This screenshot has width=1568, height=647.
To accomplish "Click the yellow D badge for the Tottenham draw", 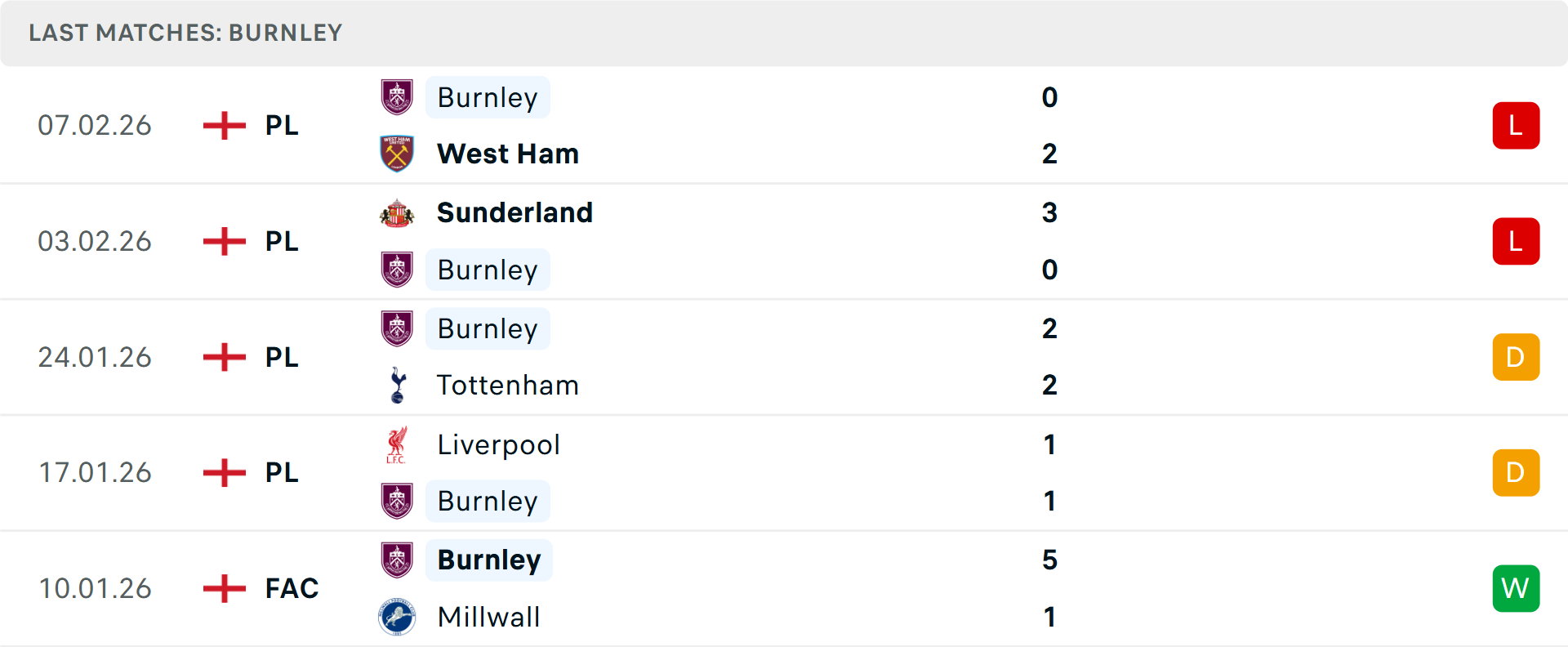I will point(1516,356).
